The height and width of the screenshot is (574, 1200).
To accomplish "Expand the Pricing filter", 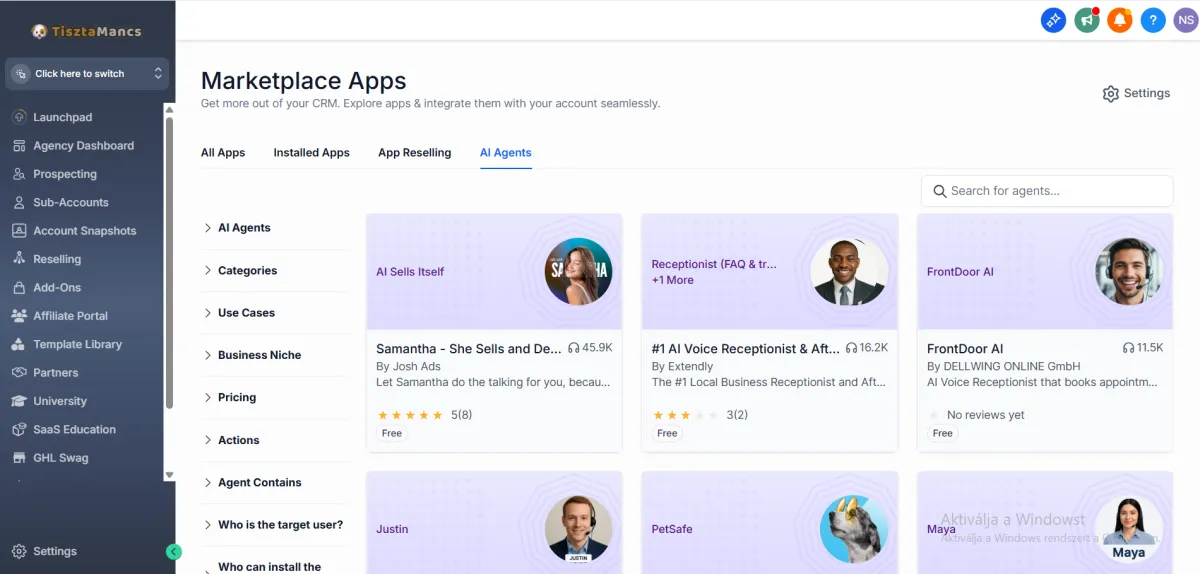I will 275,397.
